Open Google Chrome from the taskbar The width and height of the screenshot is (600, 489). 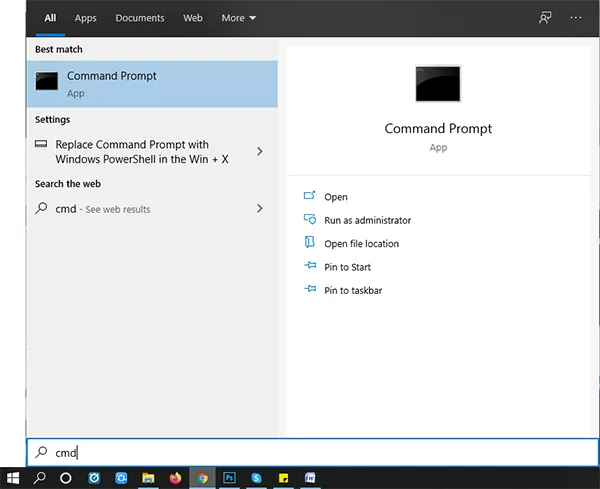pyautogui.click(x=203, y=478)
